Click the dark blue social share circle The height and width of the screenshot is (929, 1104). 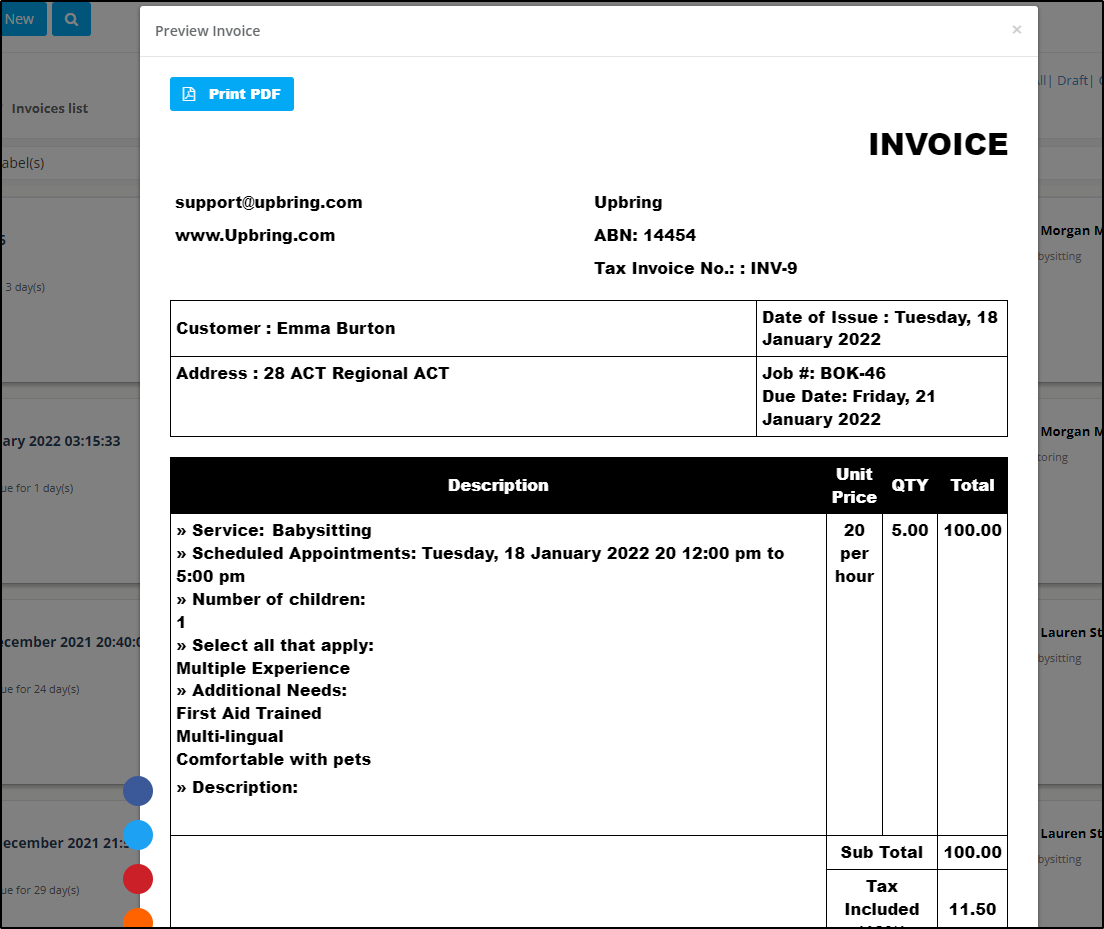(x=138, y=791)
